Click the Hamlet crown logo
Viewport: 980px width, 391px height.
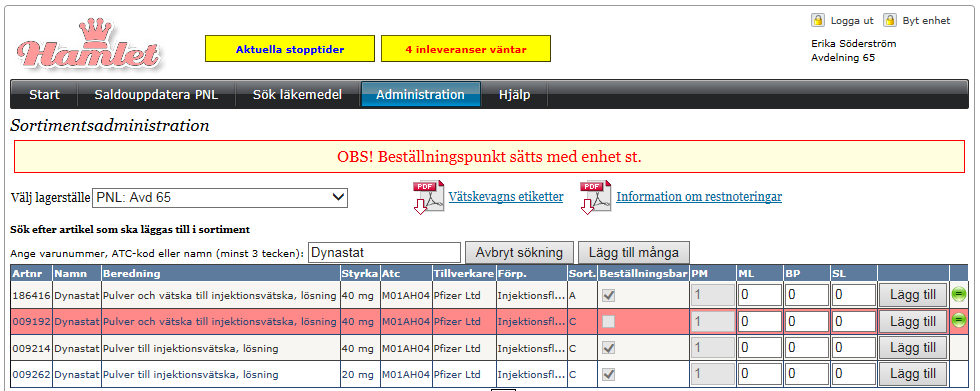click(x=88, y=45)
